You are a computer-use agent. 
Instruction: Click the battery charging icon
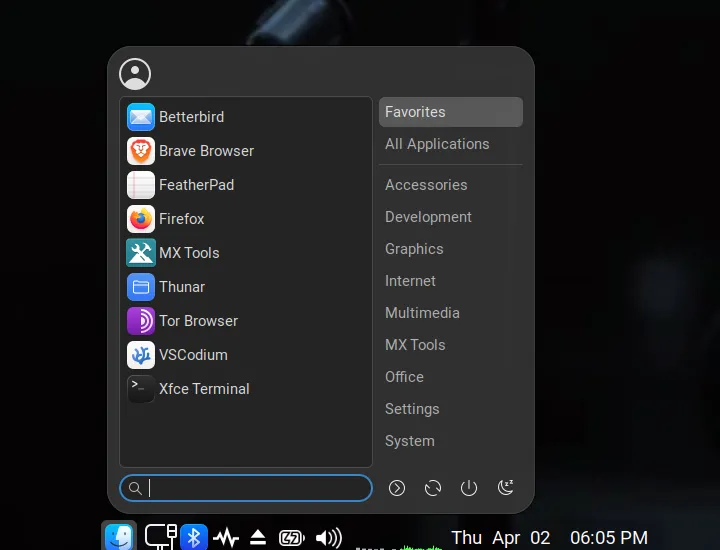pos(292,538)
